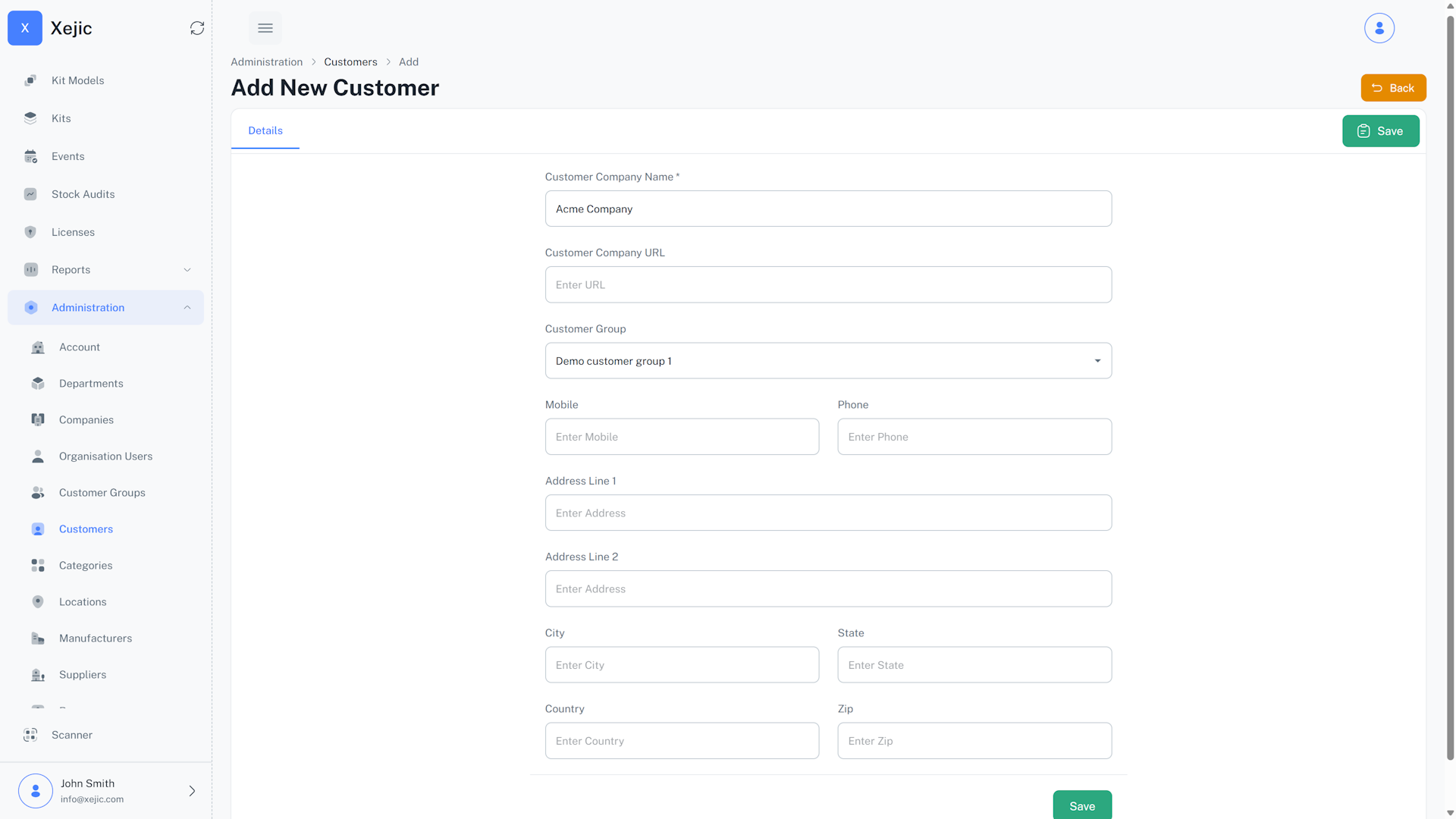Open Manufacturers sidebar entry
1456x819 pixels.
95,639
